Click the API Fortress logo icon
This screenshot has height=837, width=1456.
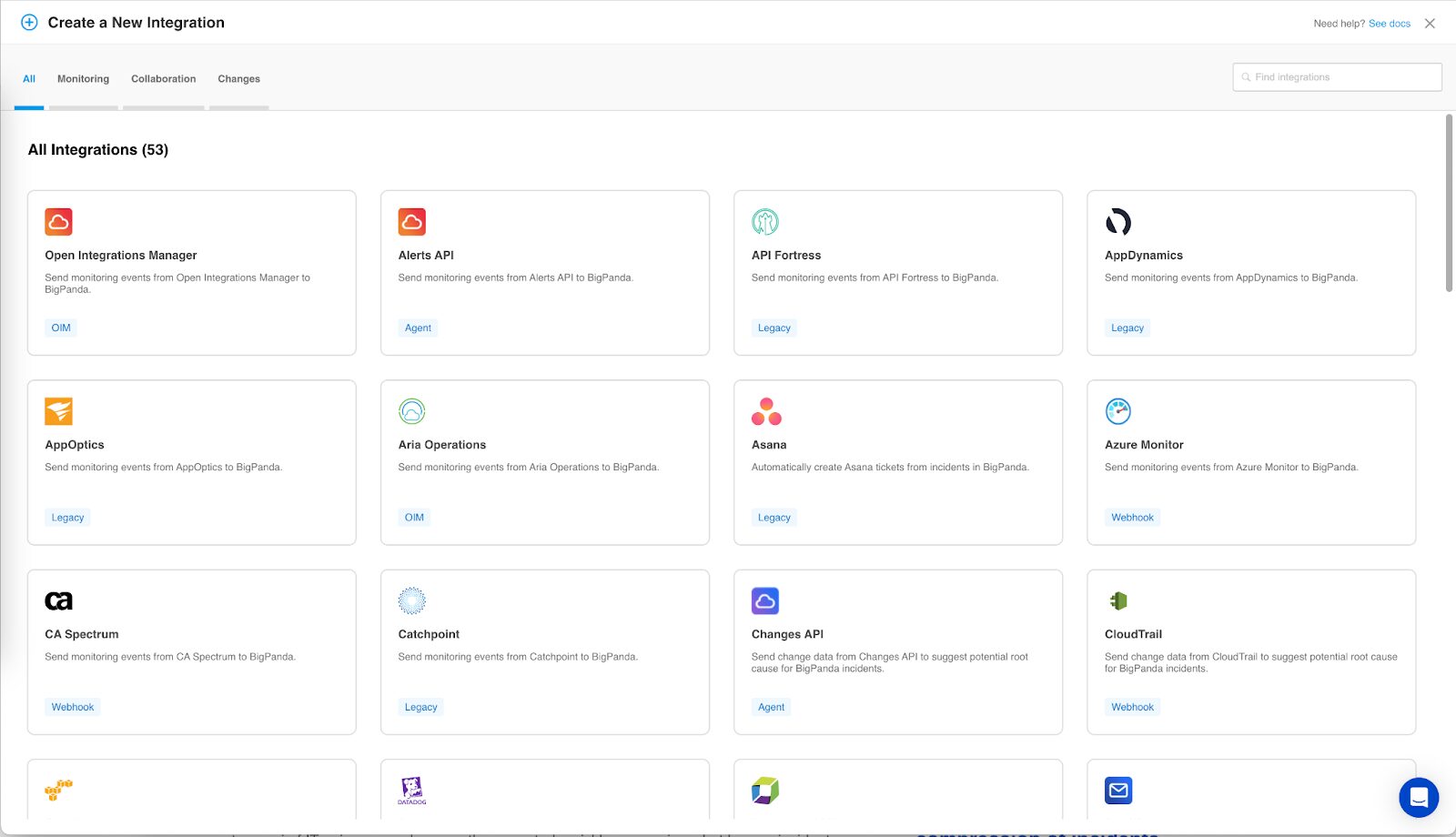point(765,222)
